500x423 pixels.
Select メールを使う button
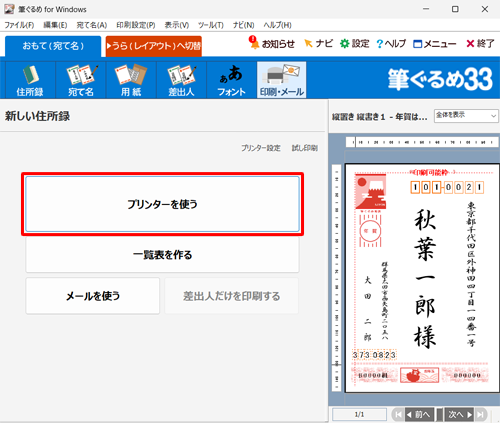(93, 296)
